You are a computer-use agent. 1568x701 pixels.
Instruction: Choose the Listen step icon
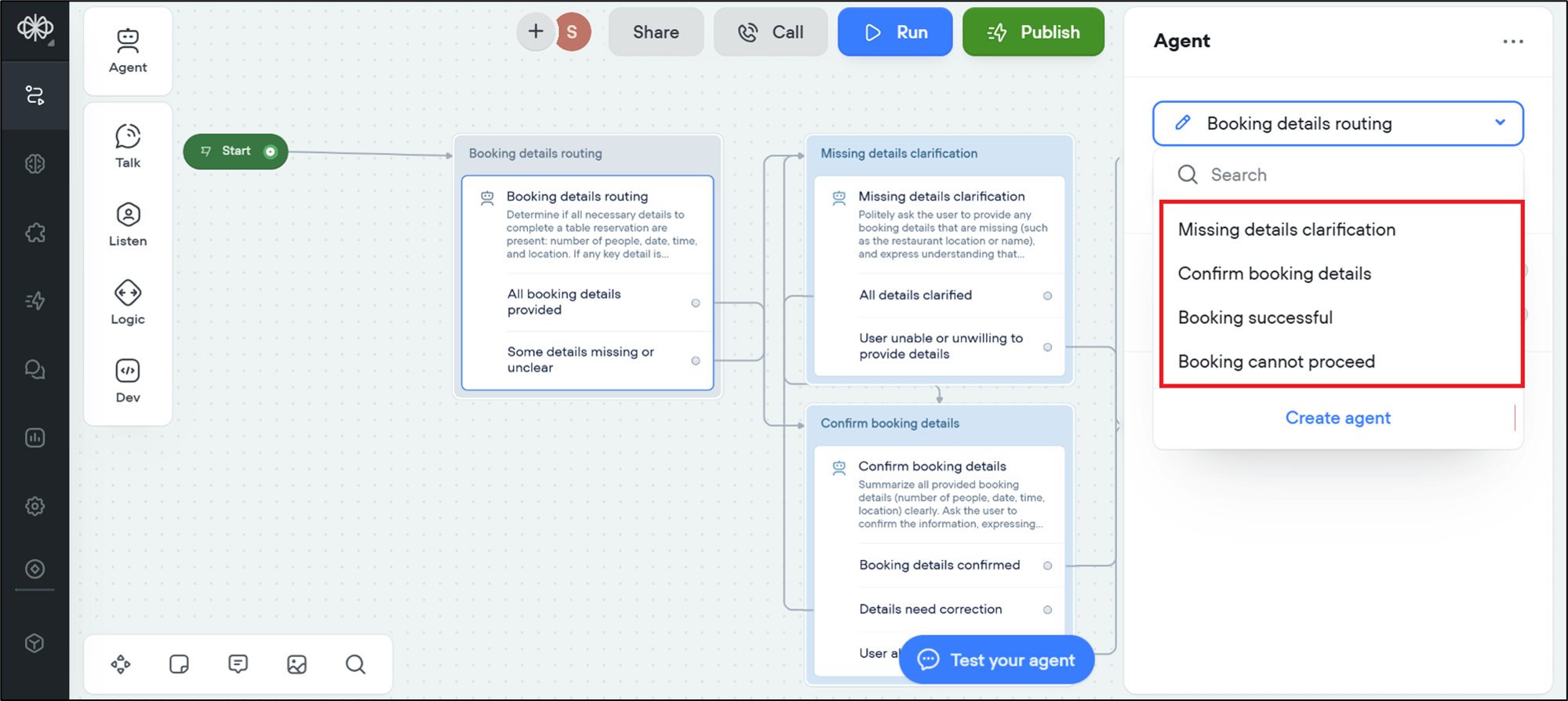(127, 224)
